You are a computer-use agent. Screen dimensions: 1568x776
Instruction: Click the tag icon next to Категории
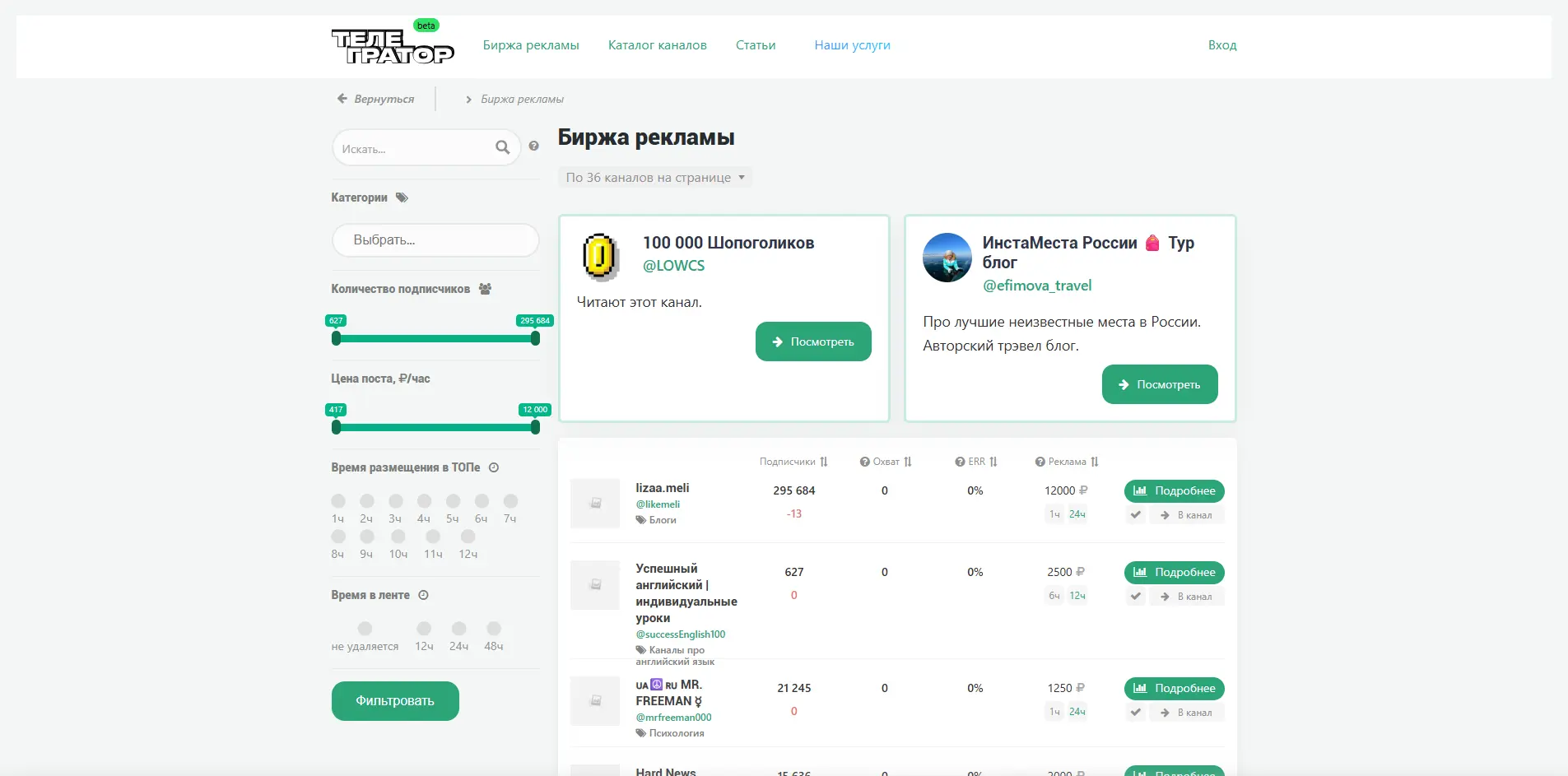click(x=402, y=197)
